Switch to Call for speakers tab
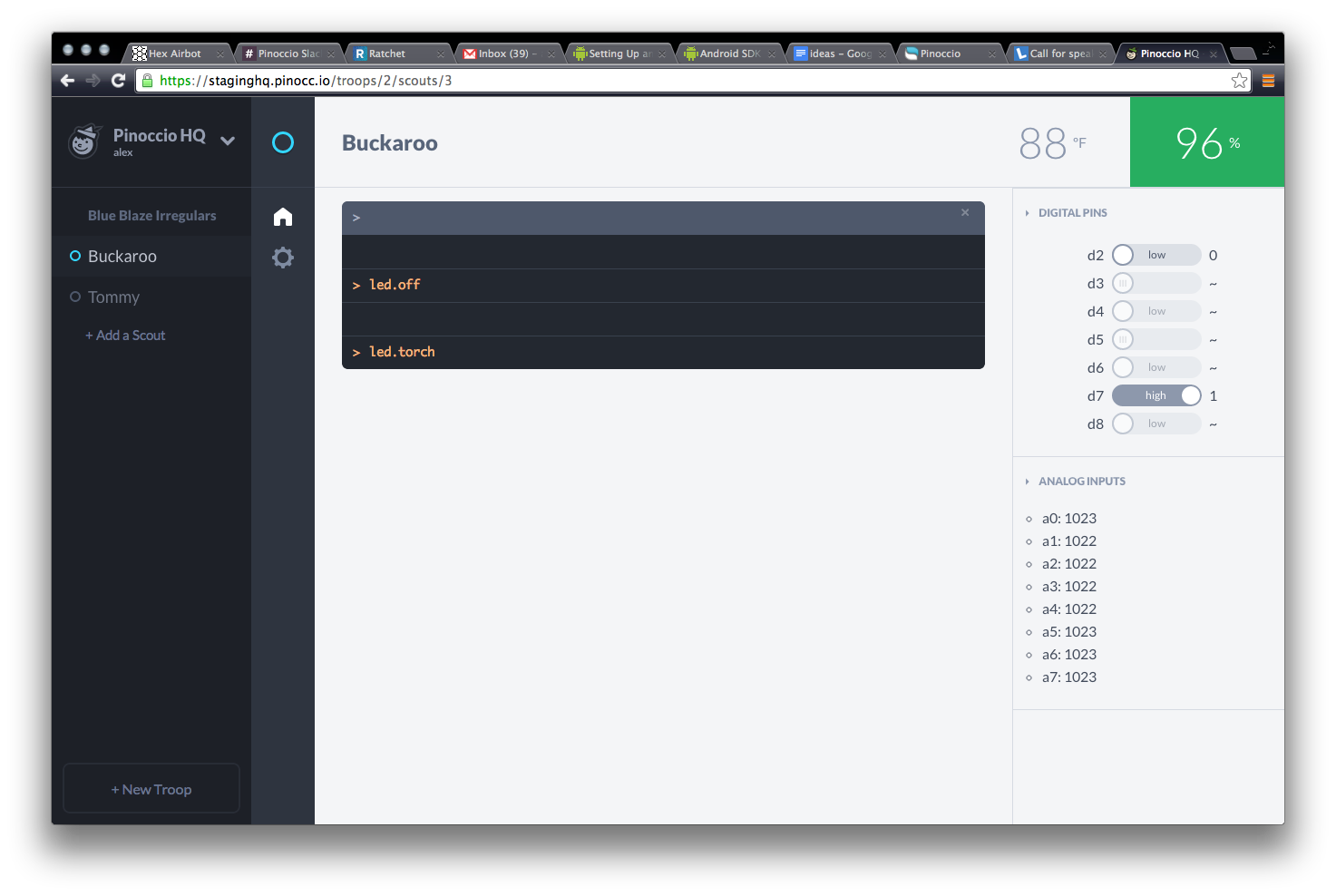Image resolution: width=1336 pixels, height=896 pixels. click(1061, 54)
